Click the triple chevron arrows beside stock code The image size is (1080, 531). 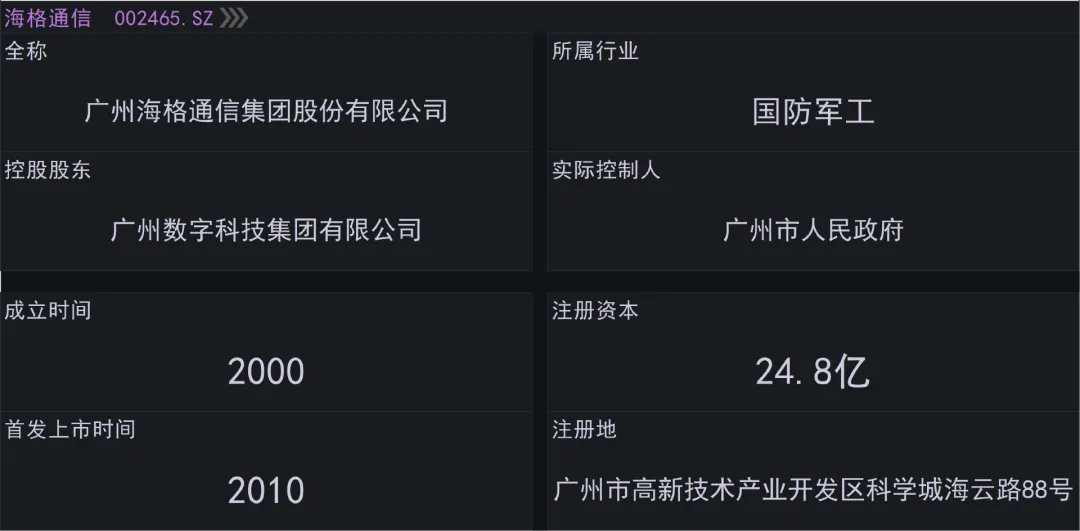coord(234,18)
